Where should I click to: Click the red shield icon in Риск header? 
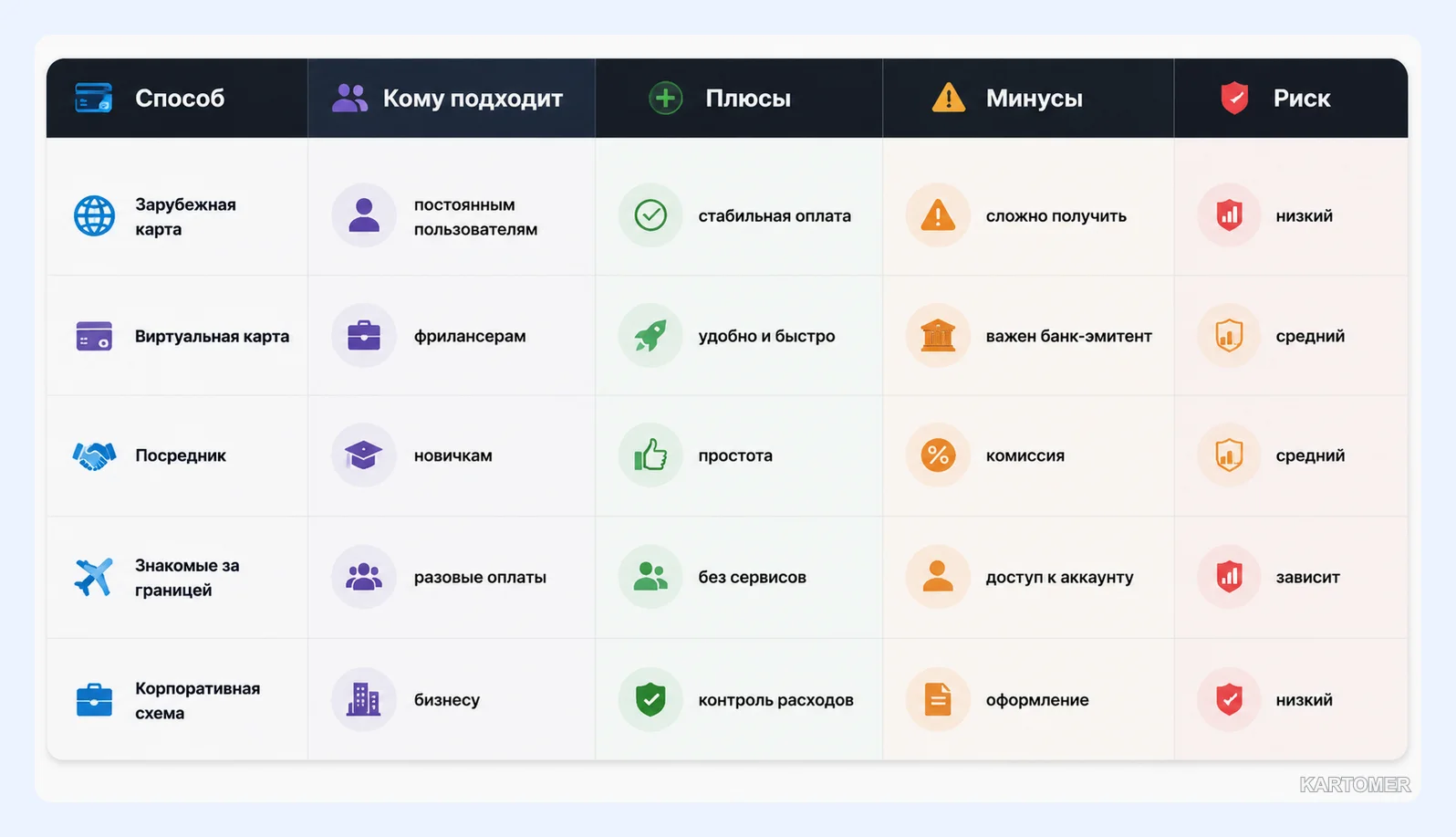[1234, 98]
